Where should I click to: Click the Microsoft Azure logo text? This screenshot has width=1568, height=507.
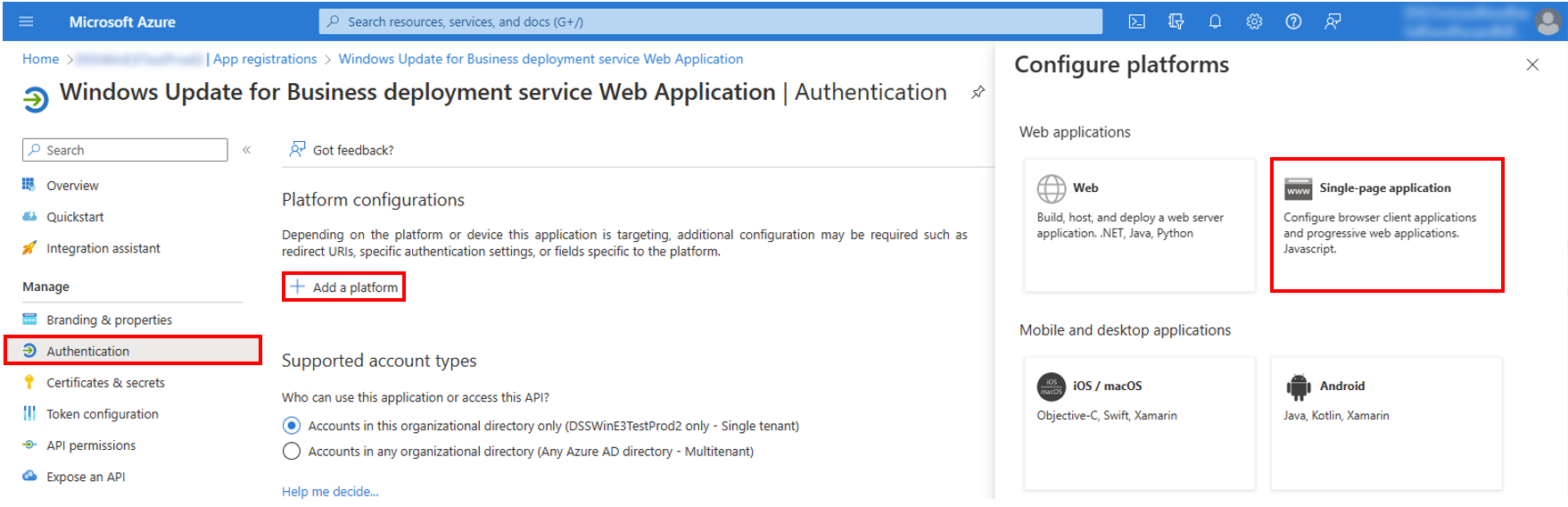point(122,21)
